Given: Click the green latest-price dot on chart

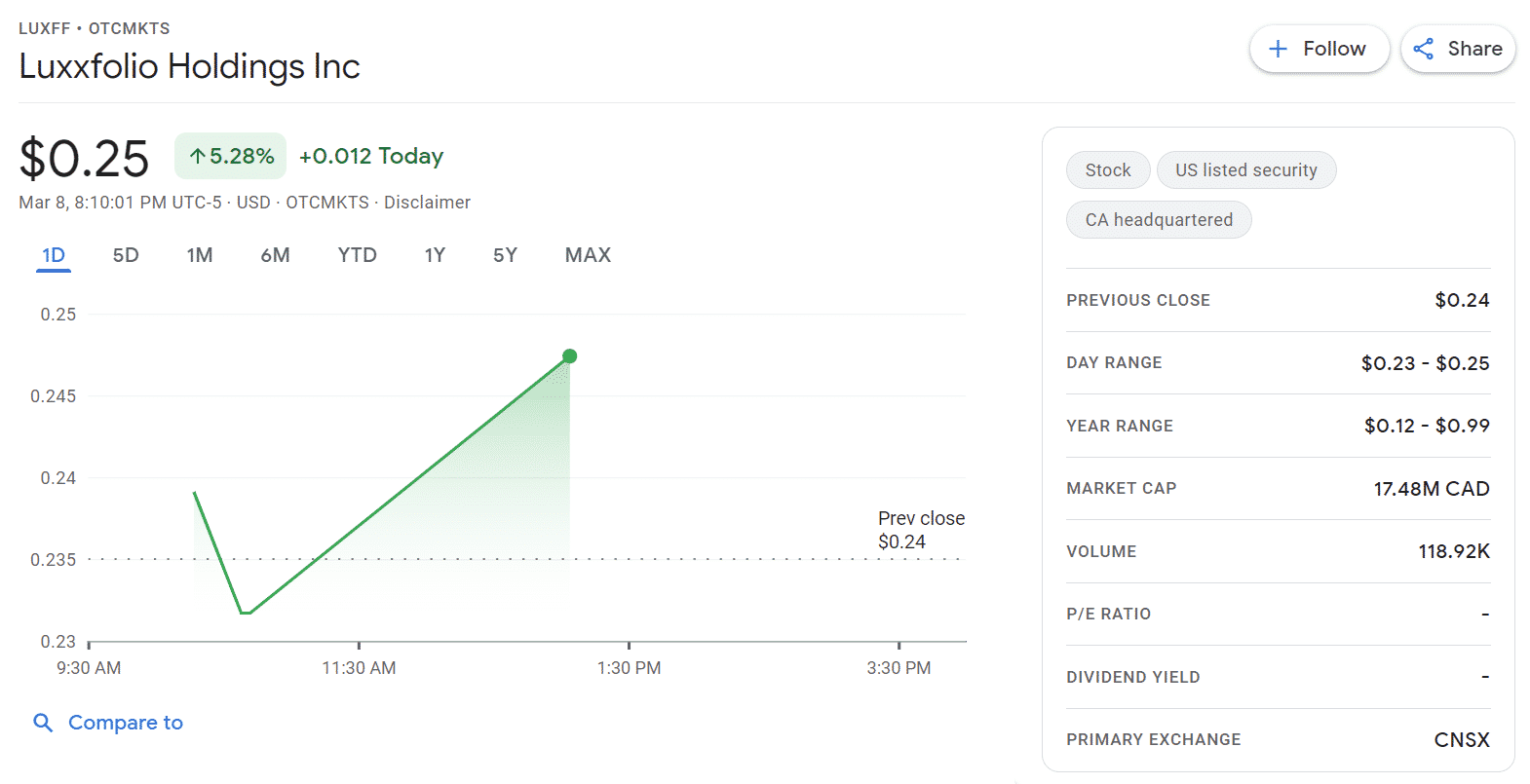Looking at the screenshot, I should [570, 356].
